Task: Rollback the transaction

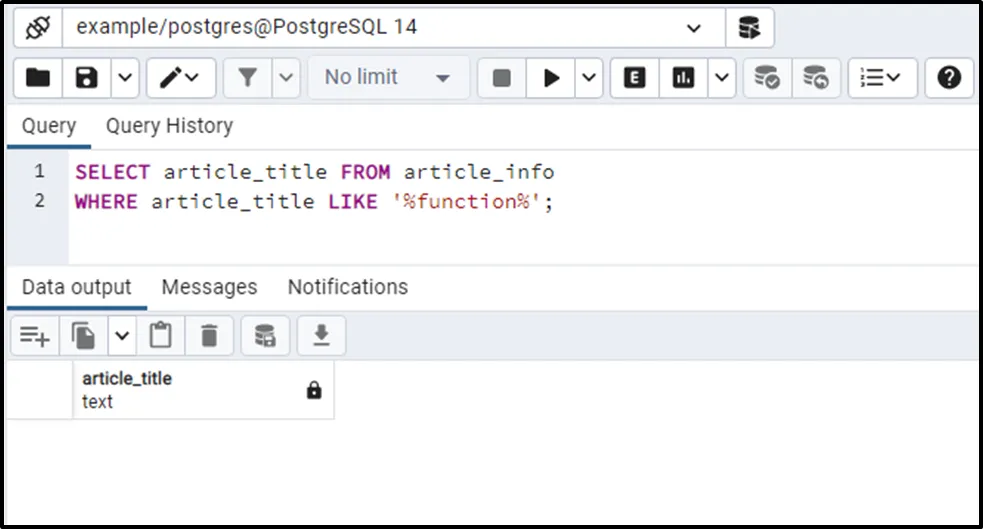Action: pyautogui.click(x=816, y=78)
